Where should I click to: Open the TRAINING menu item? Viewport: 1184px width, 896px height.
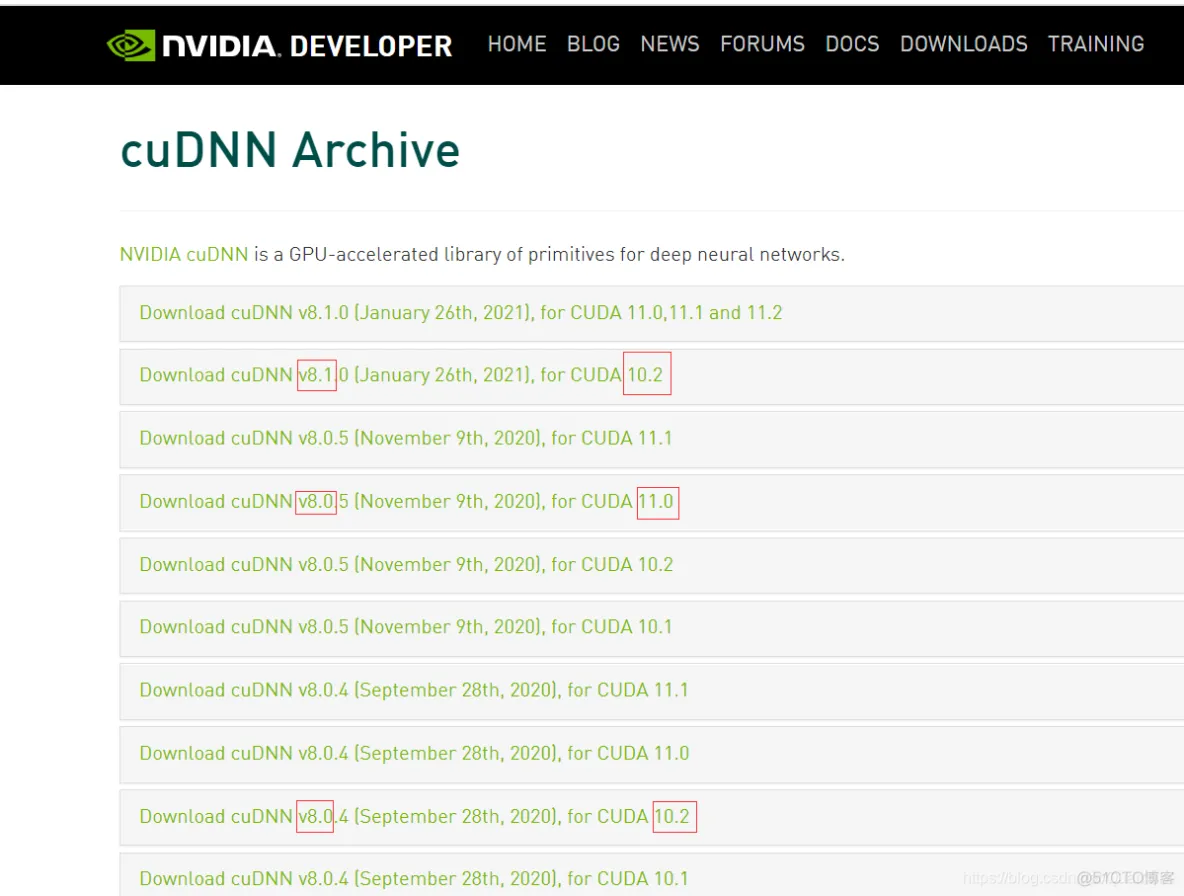(x=1096, y=45)
